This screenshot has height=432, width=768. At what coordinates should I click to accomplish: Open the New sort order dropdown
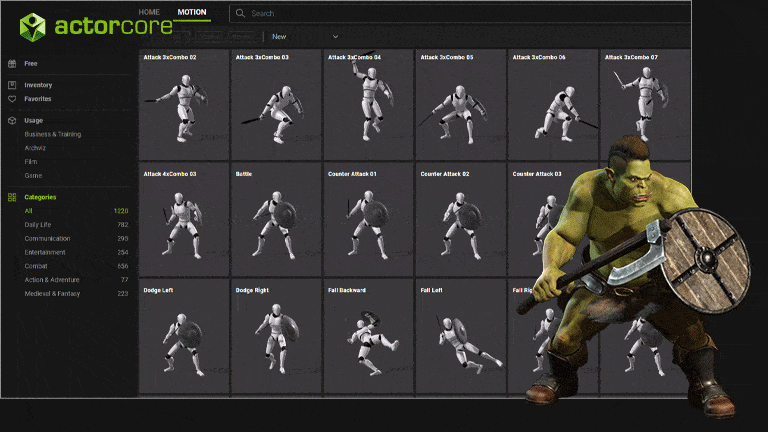306,37
